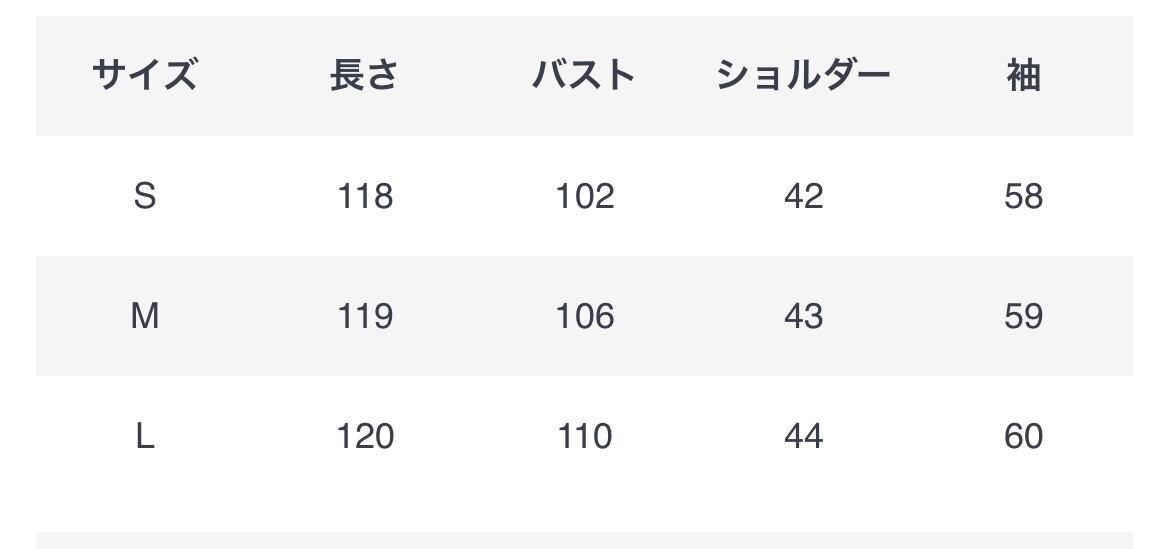Select the M size row label
1170x549 pixels.
click(x=145, y=316)
